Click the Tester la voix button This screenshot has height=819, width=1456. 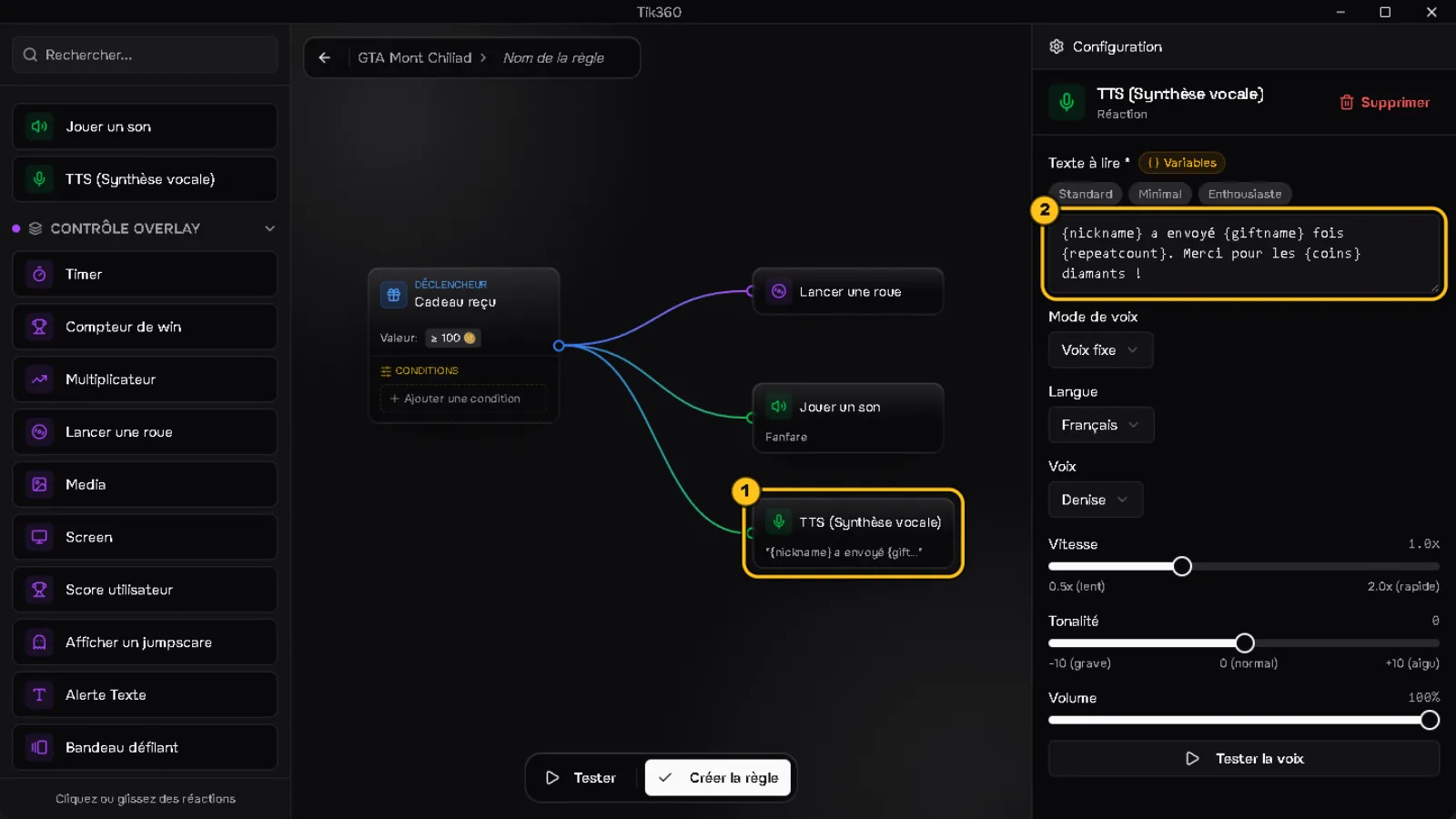coord(1244,759)
